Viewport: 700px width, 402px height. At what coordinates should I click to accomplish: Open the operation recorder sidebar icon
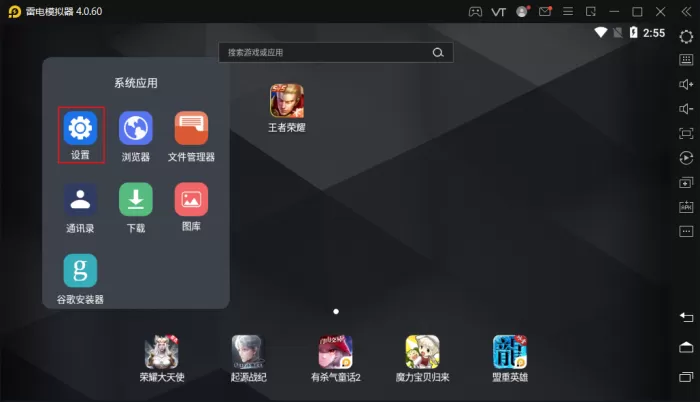click(x=686, y=158)
